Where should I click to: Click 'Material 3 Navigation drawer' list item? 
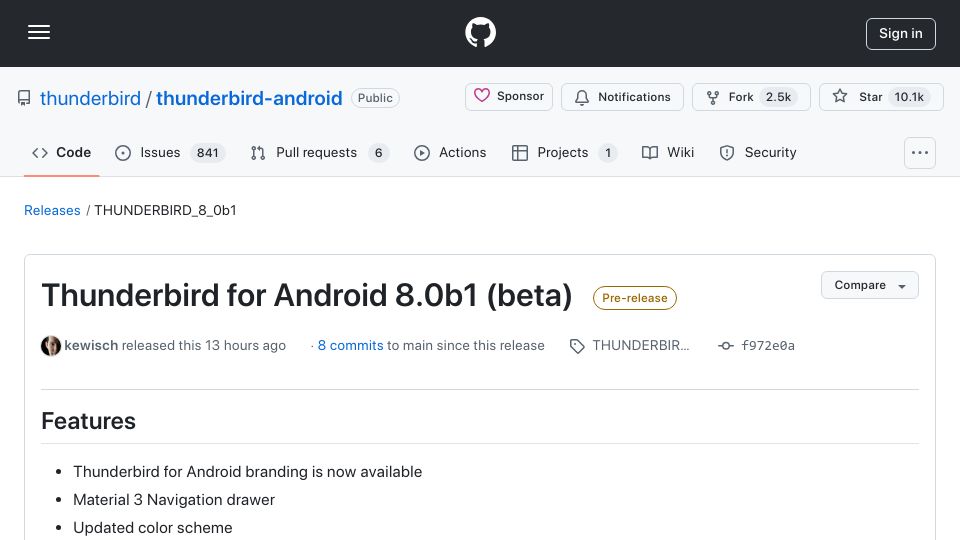tap(174, 500)
